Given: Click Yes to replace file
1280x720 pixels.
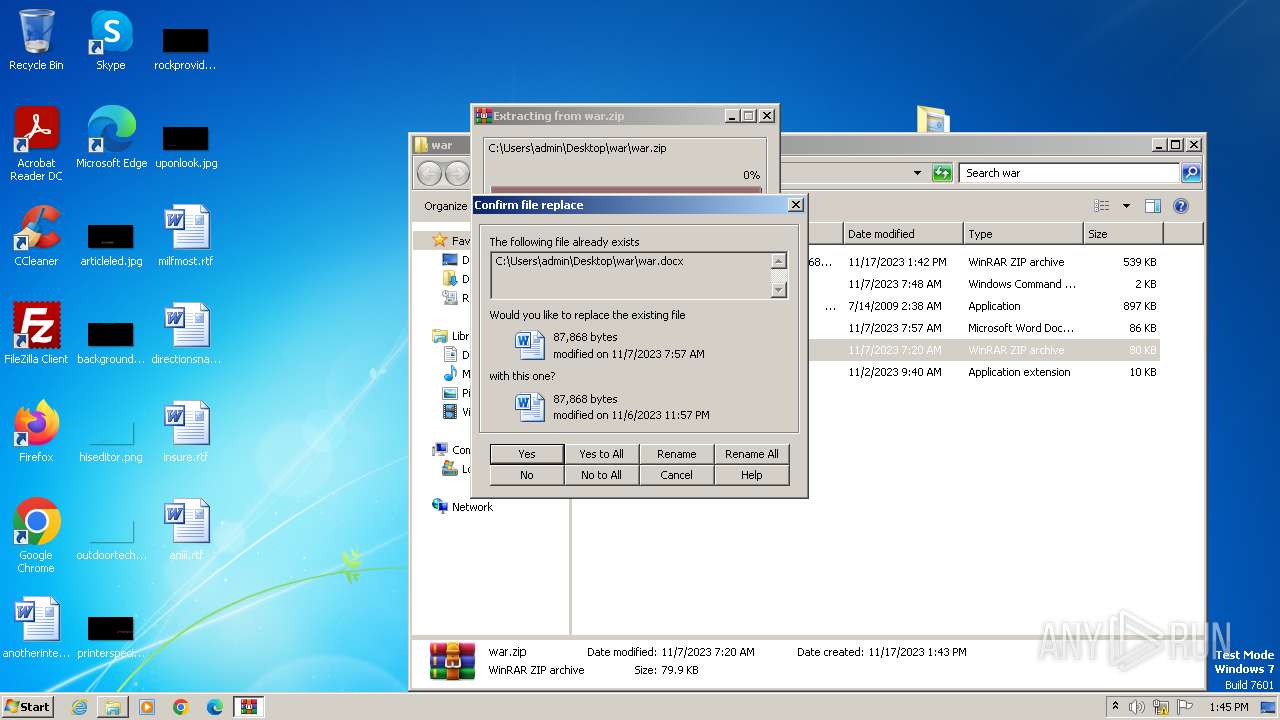Looking at the screenshot, I should point(527,454).
